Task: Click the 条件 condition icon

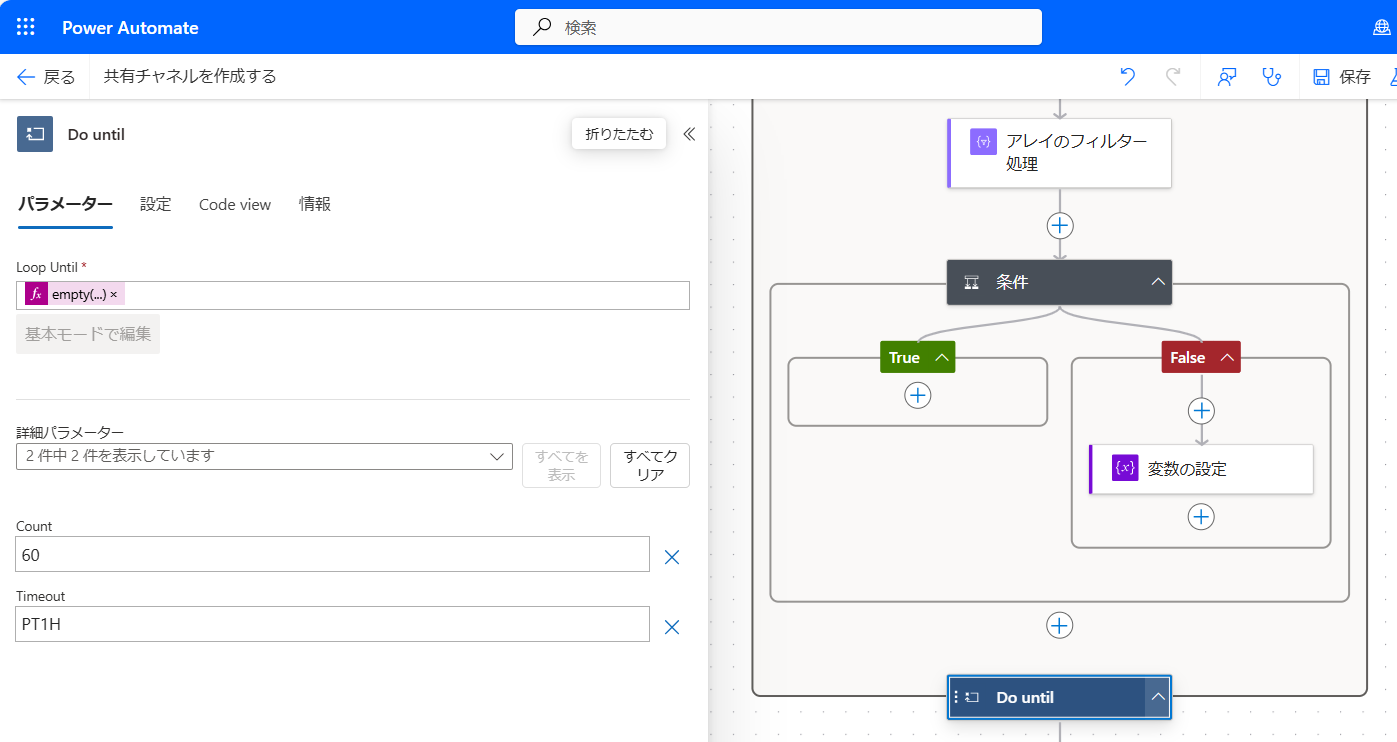Action: [x=971, y=283]
